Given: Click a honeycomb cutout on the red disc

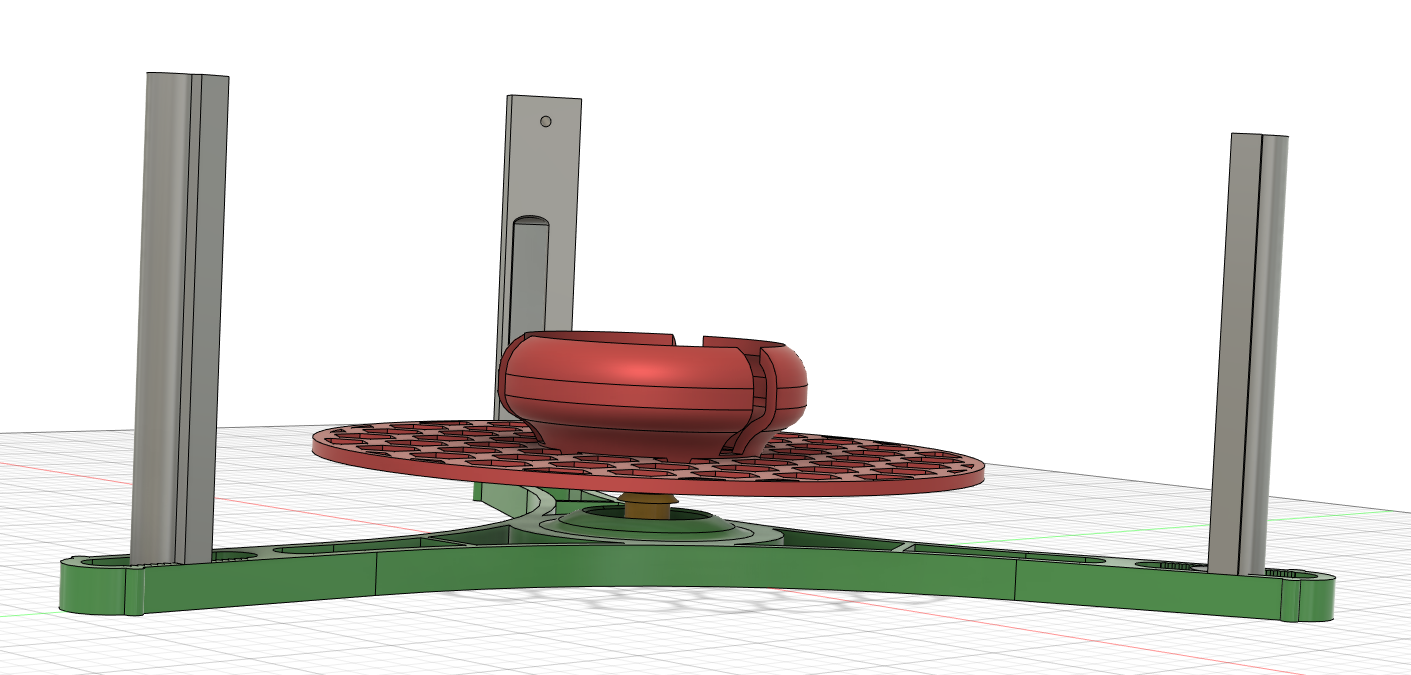Looking at the screenshot, I should pos(450,450).
